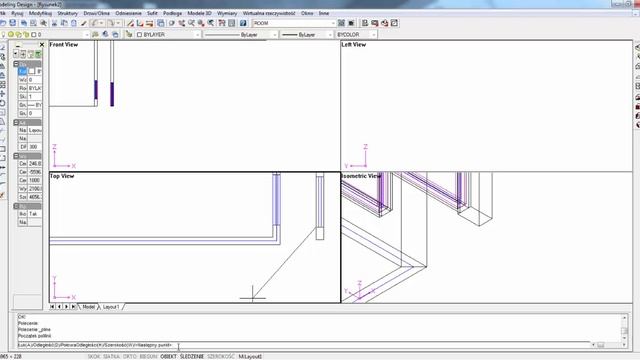Image resolution: width=640 pixels, height=360 pixels.
Task: Toggle SZEROKOŚĆ lineweight in status bar
Action: [x=221, y=356]
